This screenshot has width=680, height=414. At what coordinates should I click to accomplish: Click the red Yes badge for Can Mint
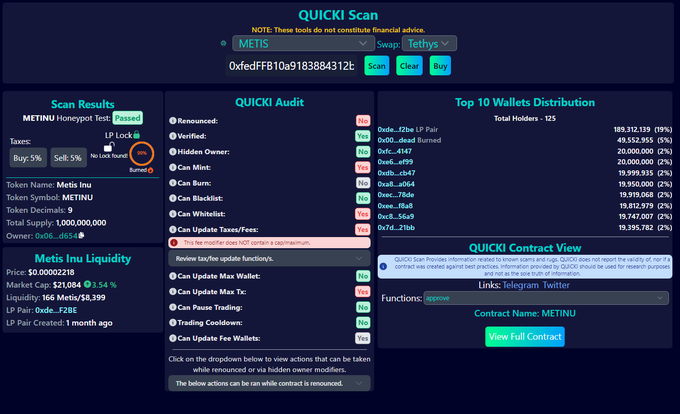coord(363,167)
